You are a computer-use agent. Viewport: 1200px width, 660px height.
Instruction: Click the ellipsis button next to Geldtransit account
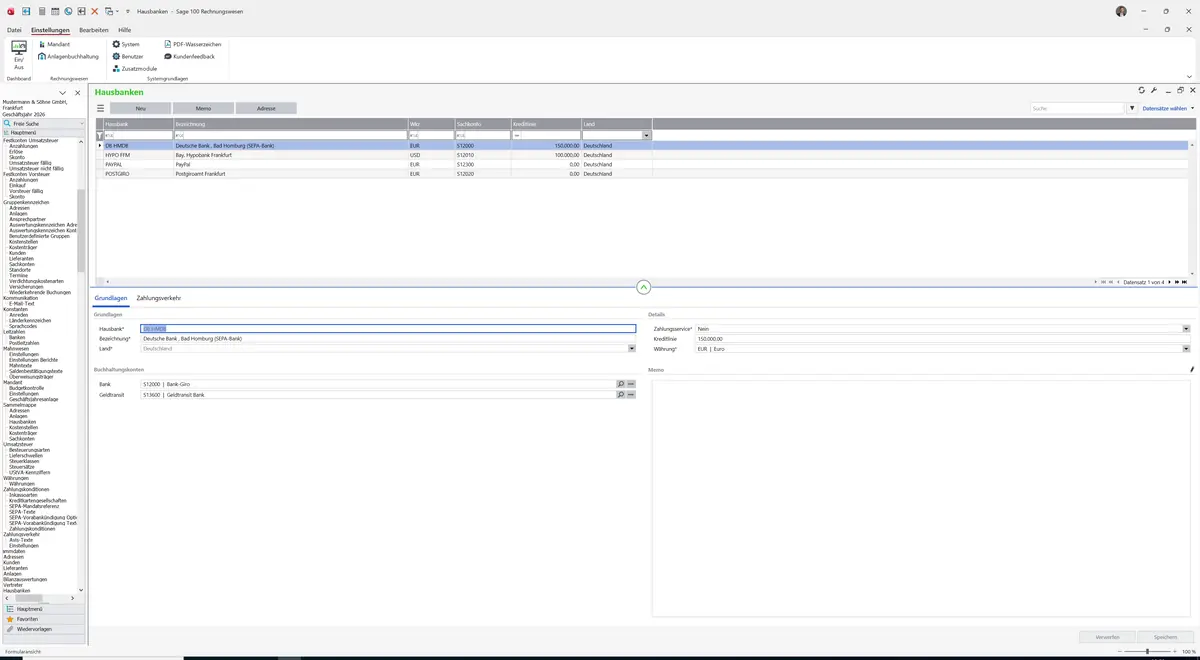[x=632, y=395]
